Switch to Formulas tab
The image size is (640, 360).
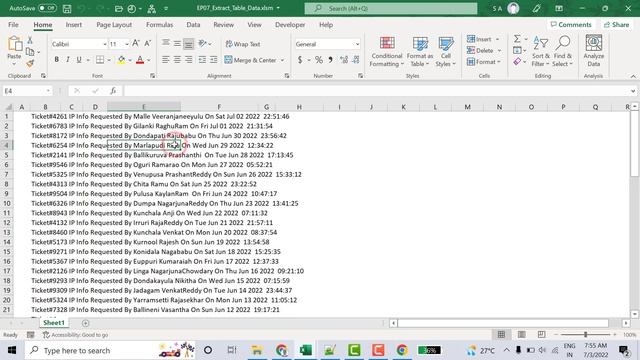point(160,25)
